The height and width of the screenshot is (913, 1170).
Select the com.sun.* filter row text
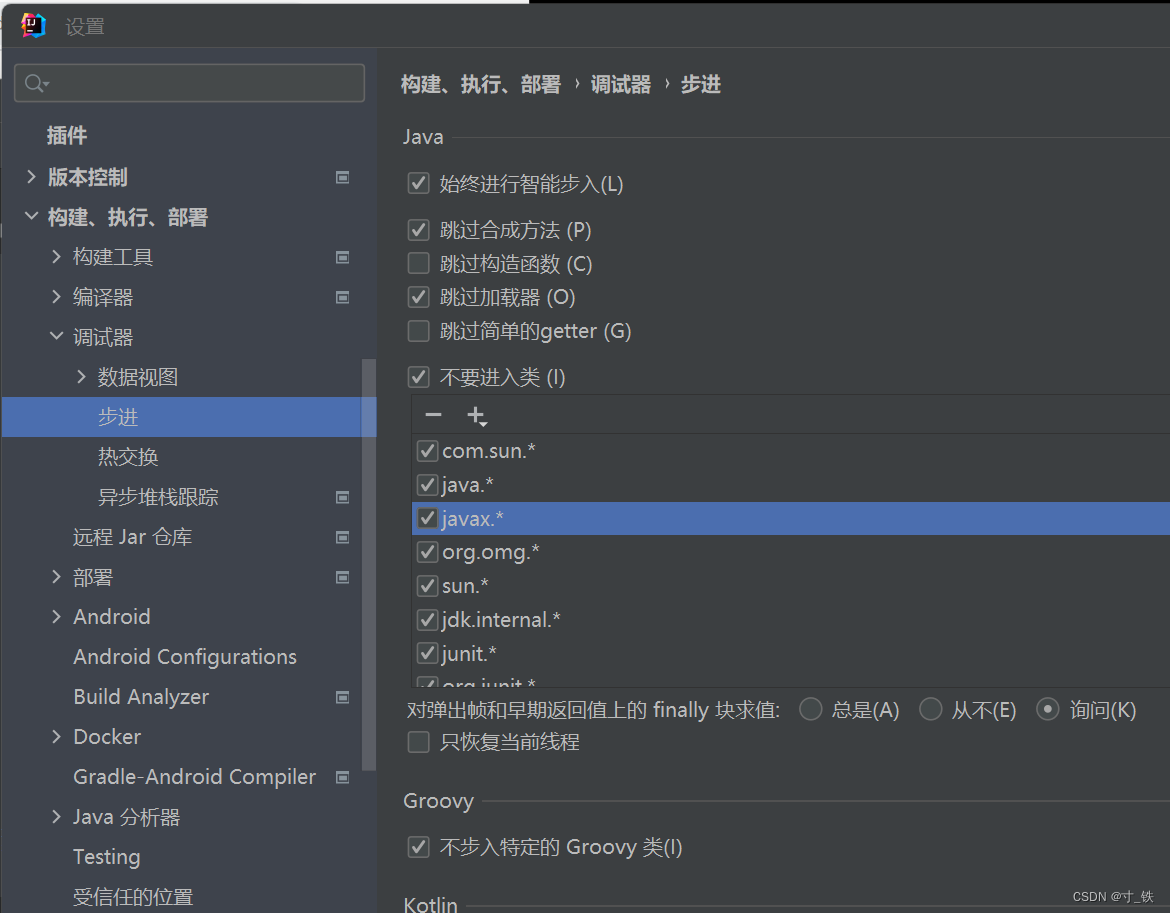pyautogui.click(x=489, y=451)
